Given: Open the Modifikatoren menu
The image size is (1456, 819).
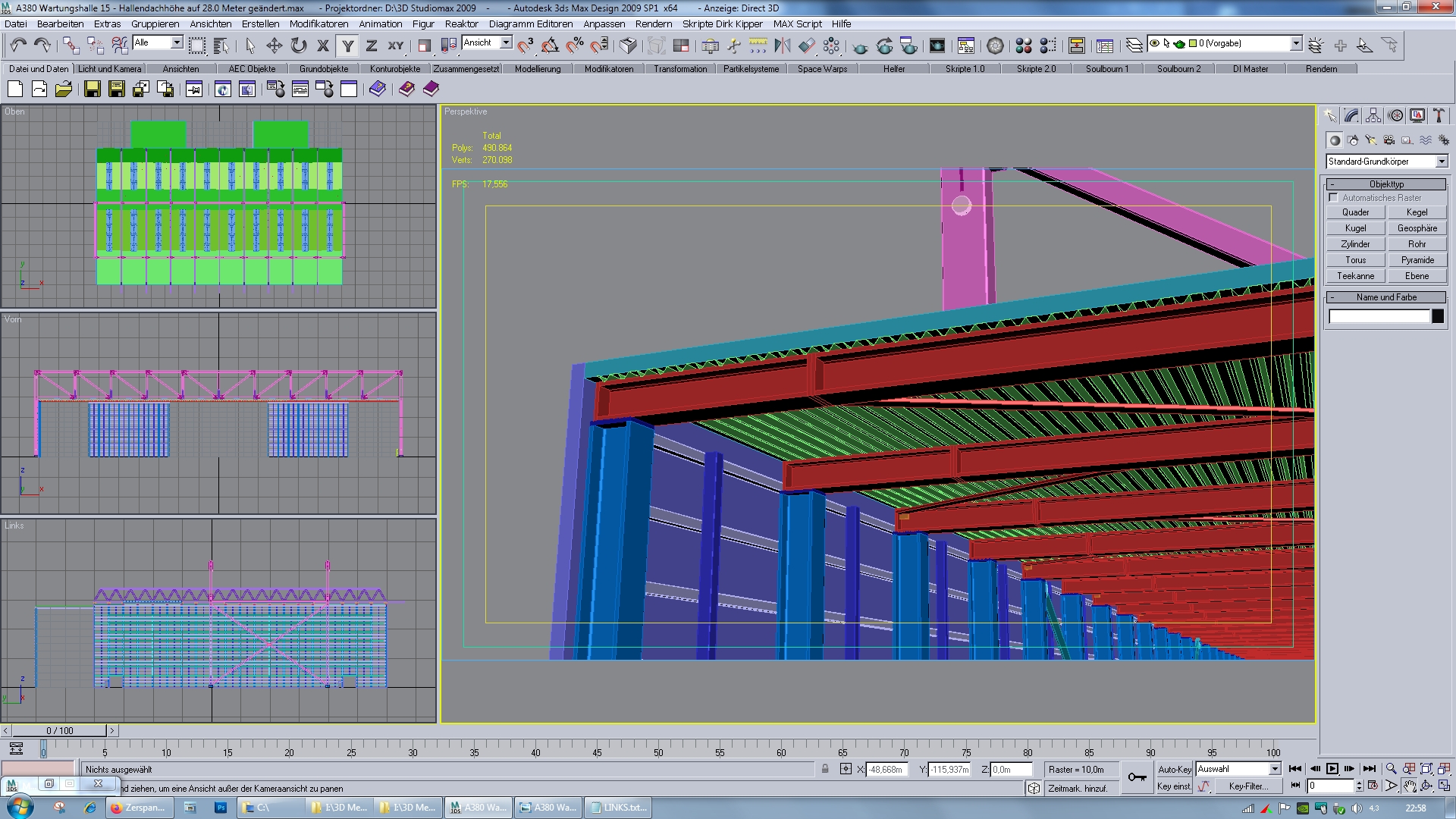Looking at the screenshot, I should coord(318,24).
